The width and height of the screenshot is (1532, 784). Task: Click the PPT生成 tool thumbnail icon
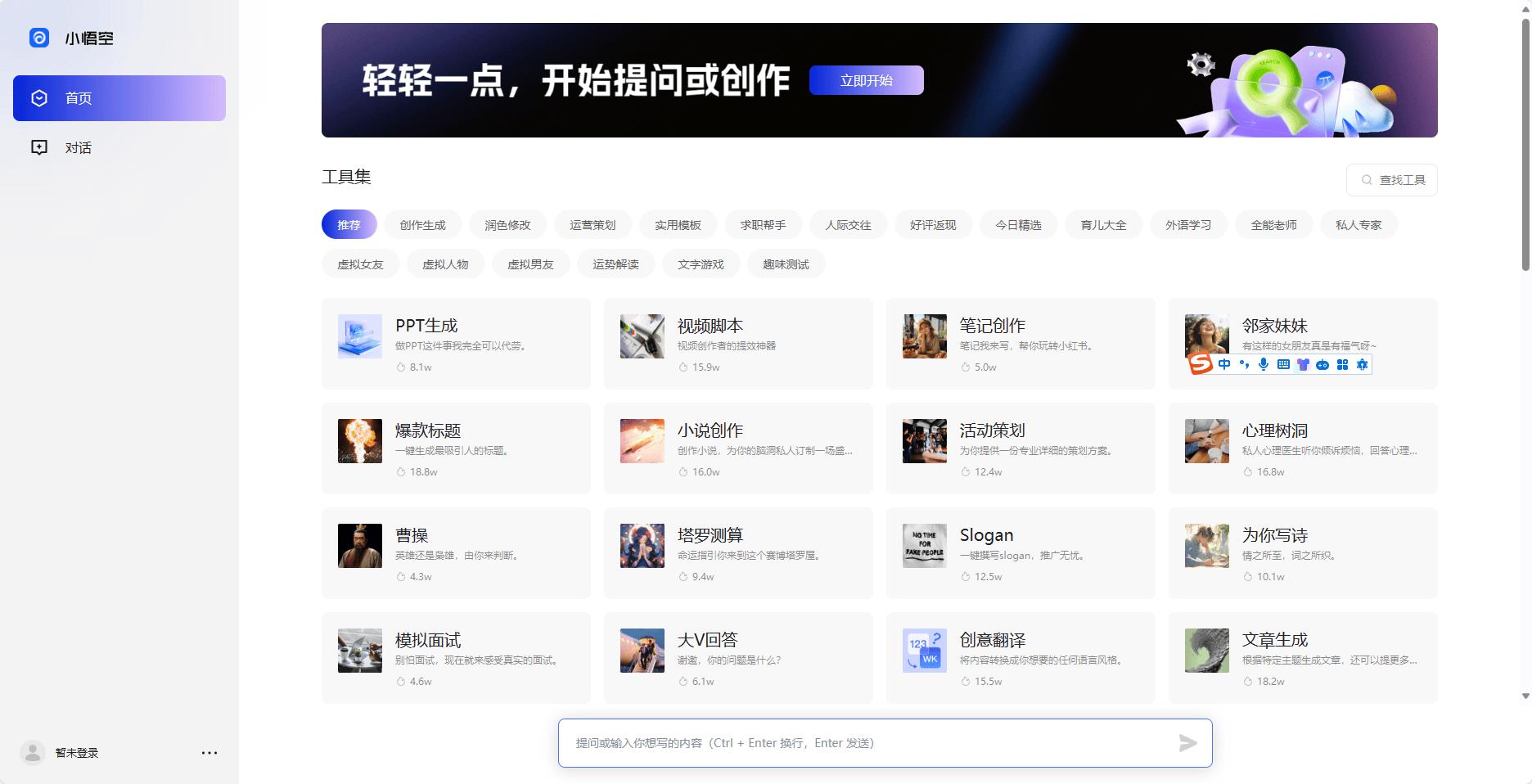pyautogui.click(x=360, y=336)
